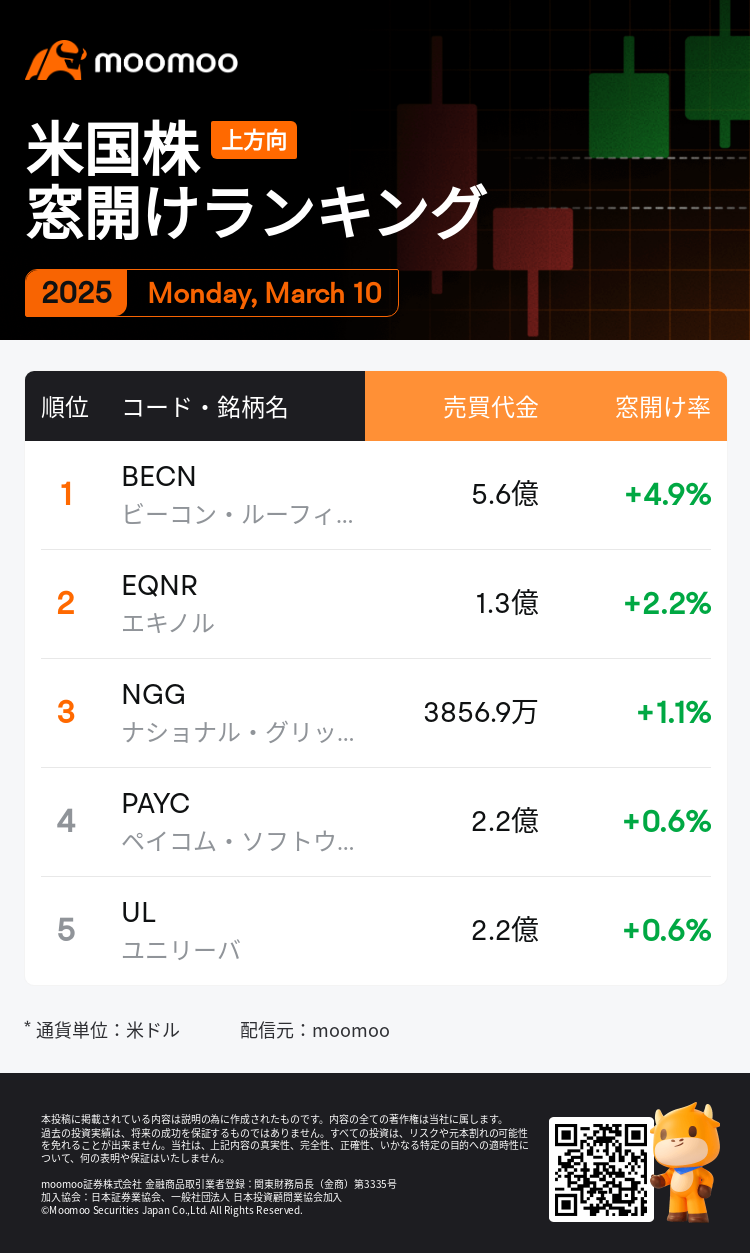Click the 2025 year label

point(77,293)
